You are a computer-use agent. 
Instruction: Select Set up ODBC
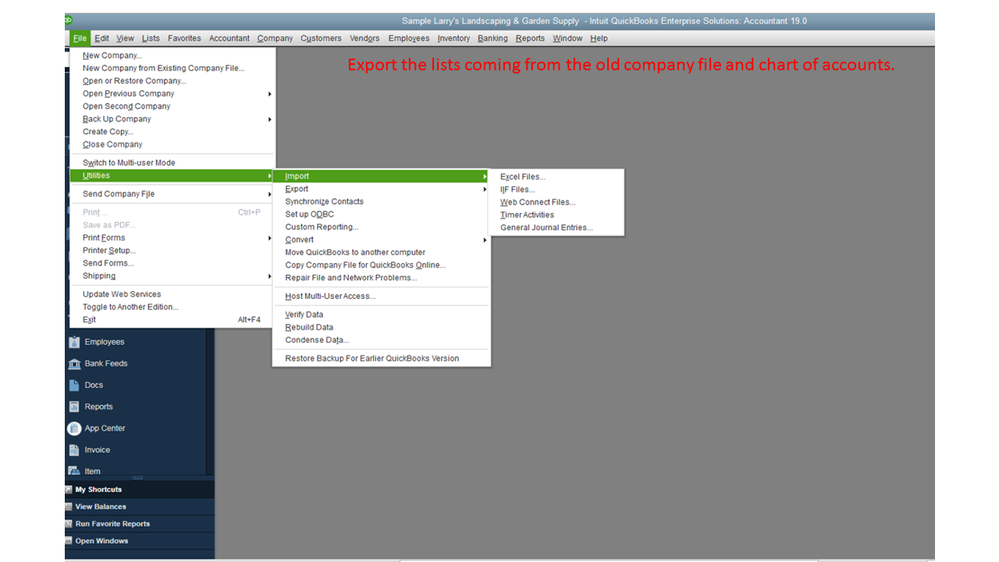pyautogui.click(x=309, y=214)
